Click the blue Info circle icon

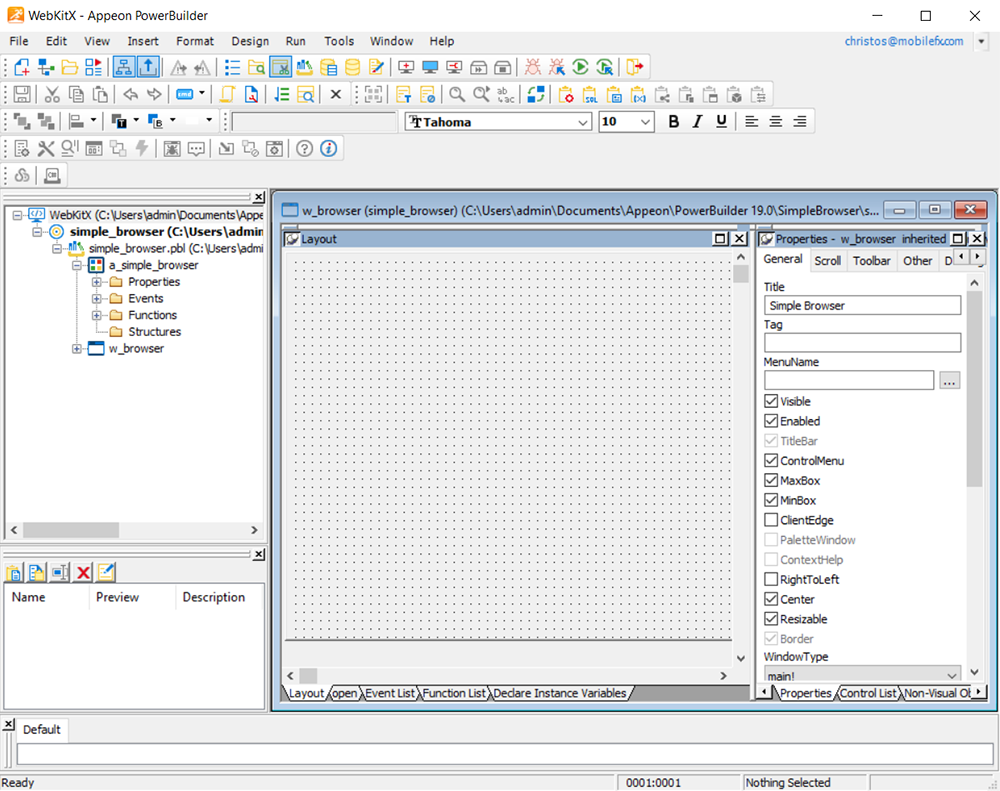click(328, 149)
